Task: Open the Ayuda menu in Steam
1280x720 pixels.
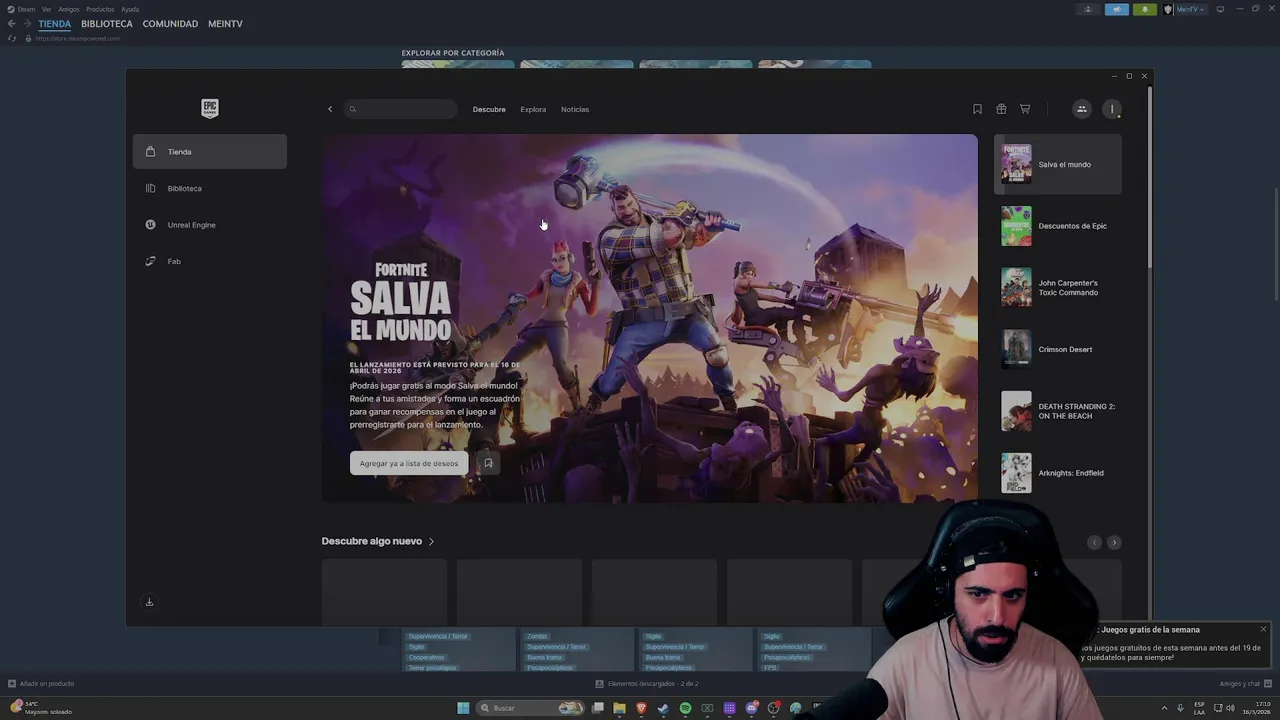Action: point(130,9)
